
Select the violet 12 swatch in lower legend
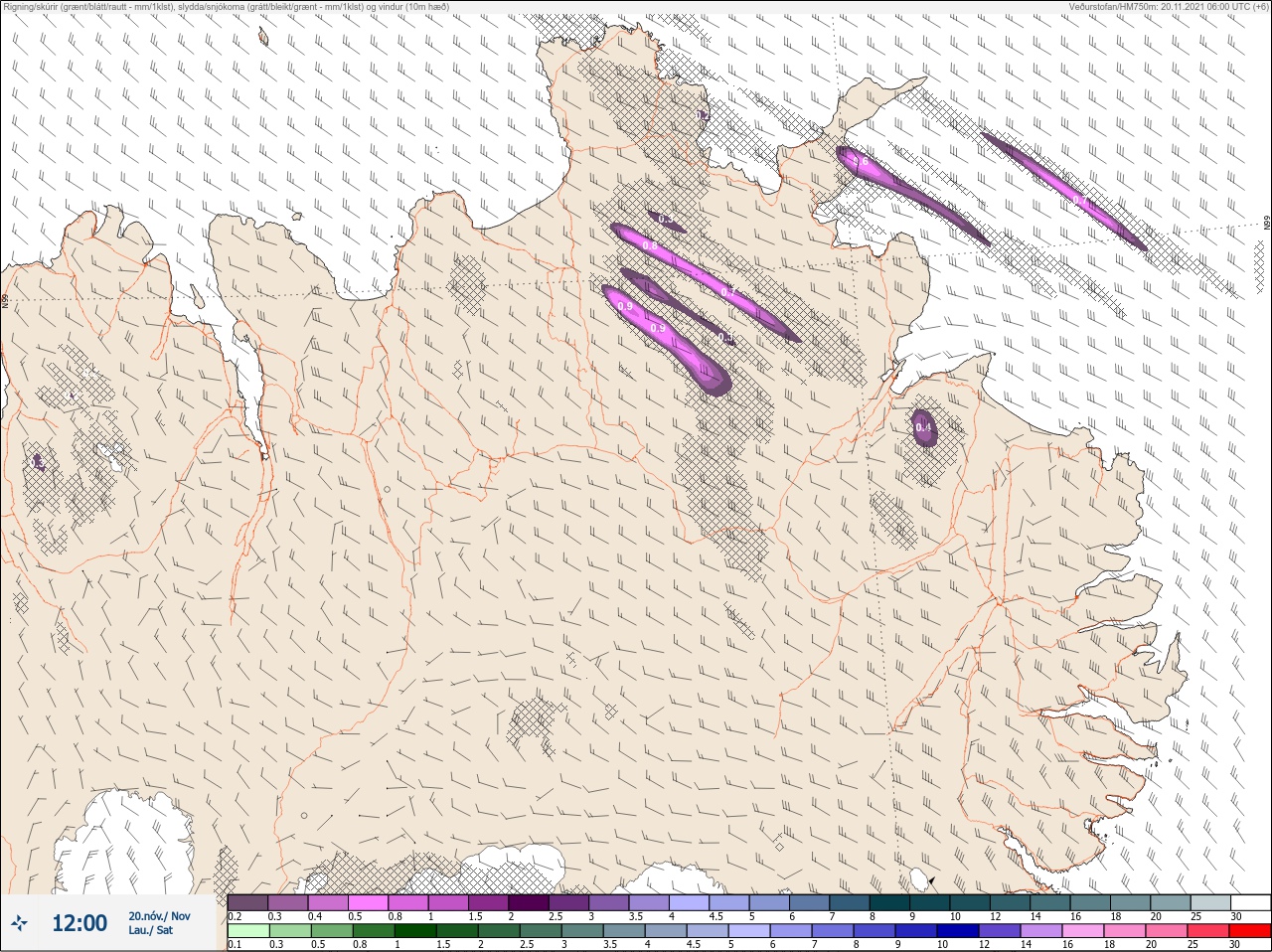pyautogui.click(x=1000, y=931)
